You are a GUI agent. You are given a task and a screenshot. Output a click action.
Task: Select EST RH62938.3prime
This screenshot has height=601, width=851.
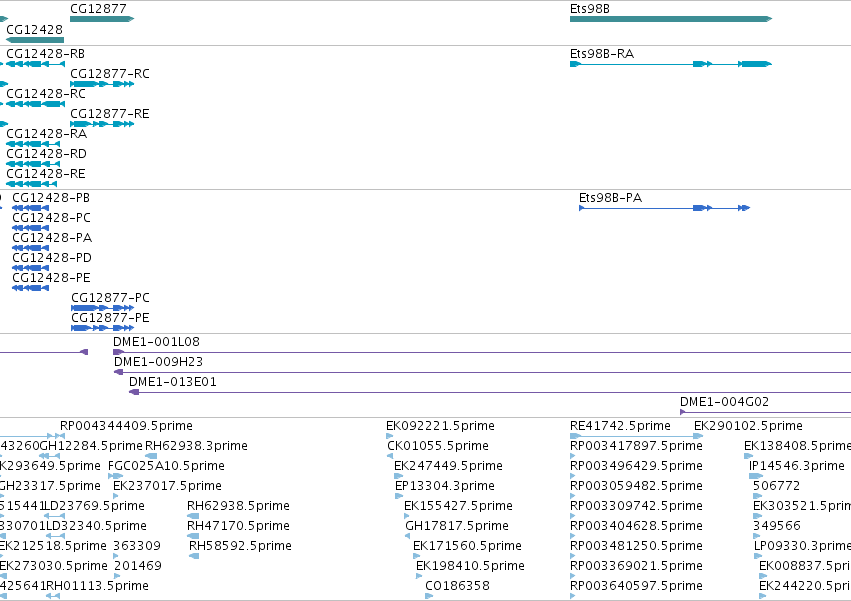pos(196,446)
